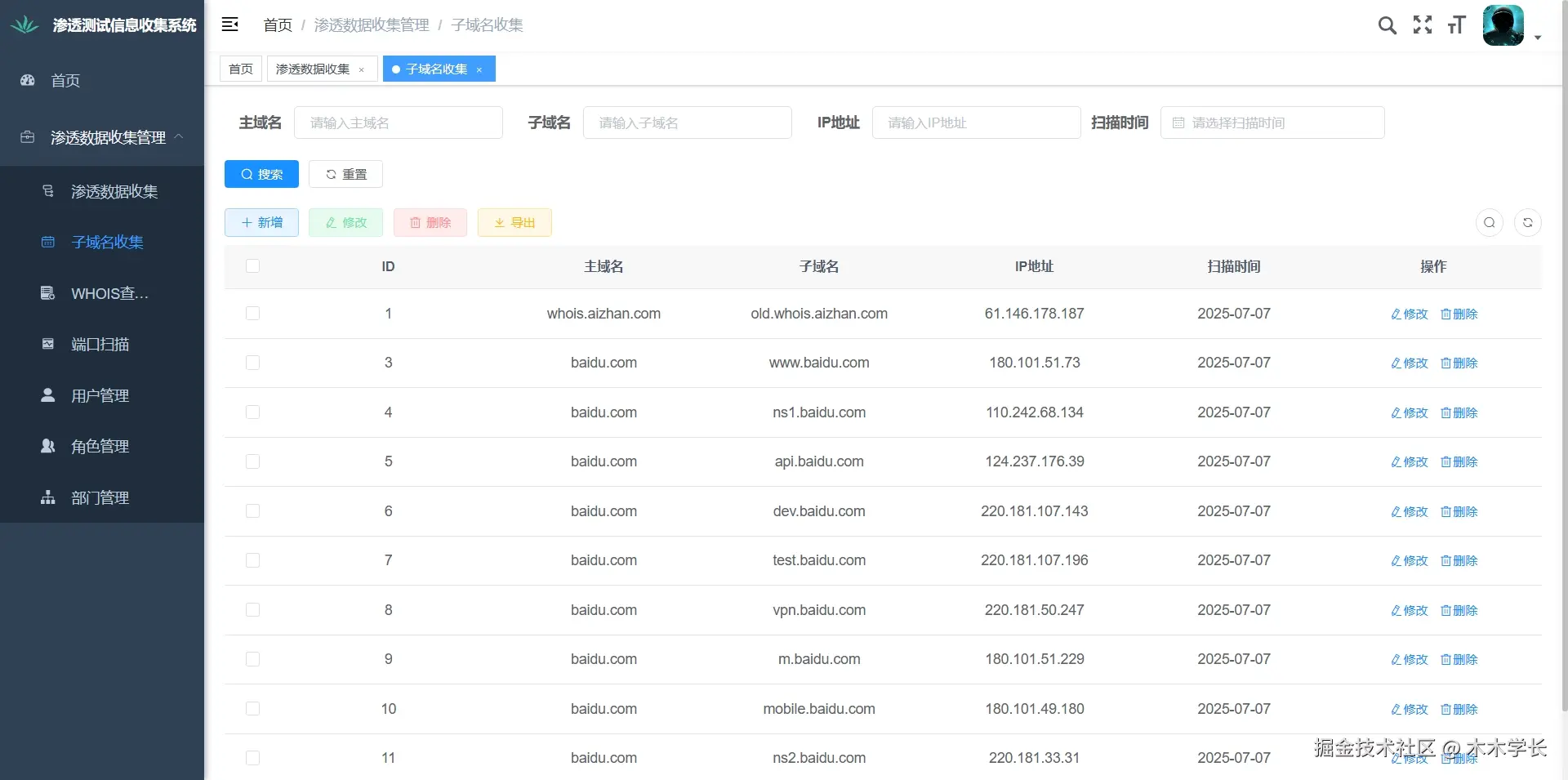
Task: Click 修改 on the whois.aizhan.com row
Action: pos(1408,314)
